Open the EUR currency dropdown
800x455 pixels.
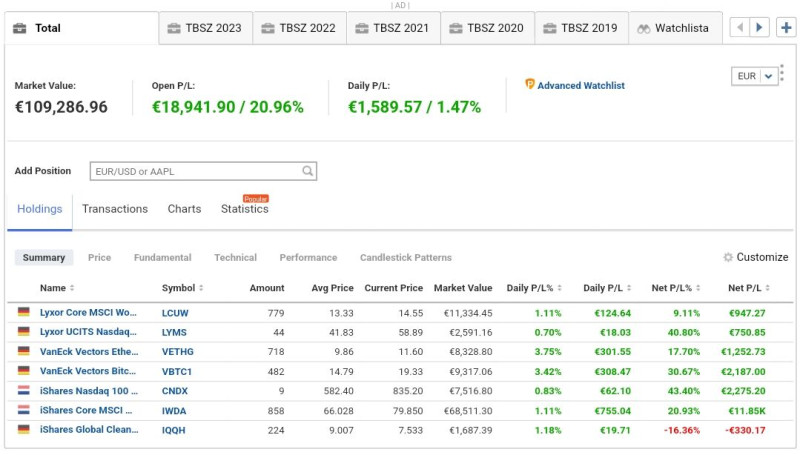(754, 76)
